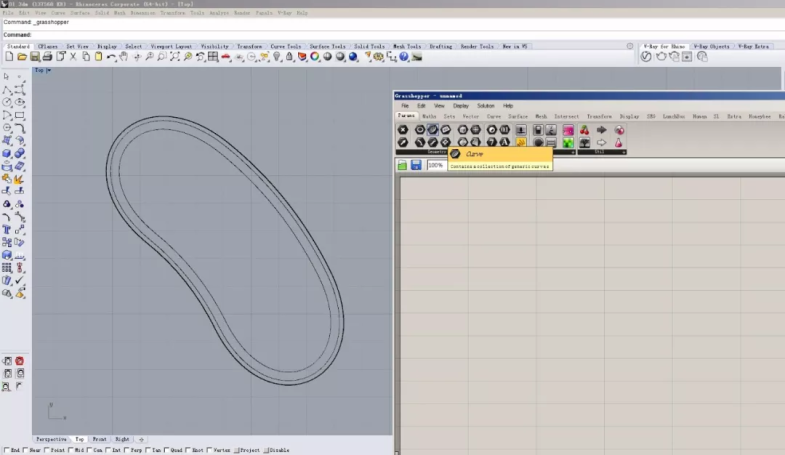Click the cherry icon in Util panel
The height and width of the screenshot is (455, 785).
click(x=585, y=130)
